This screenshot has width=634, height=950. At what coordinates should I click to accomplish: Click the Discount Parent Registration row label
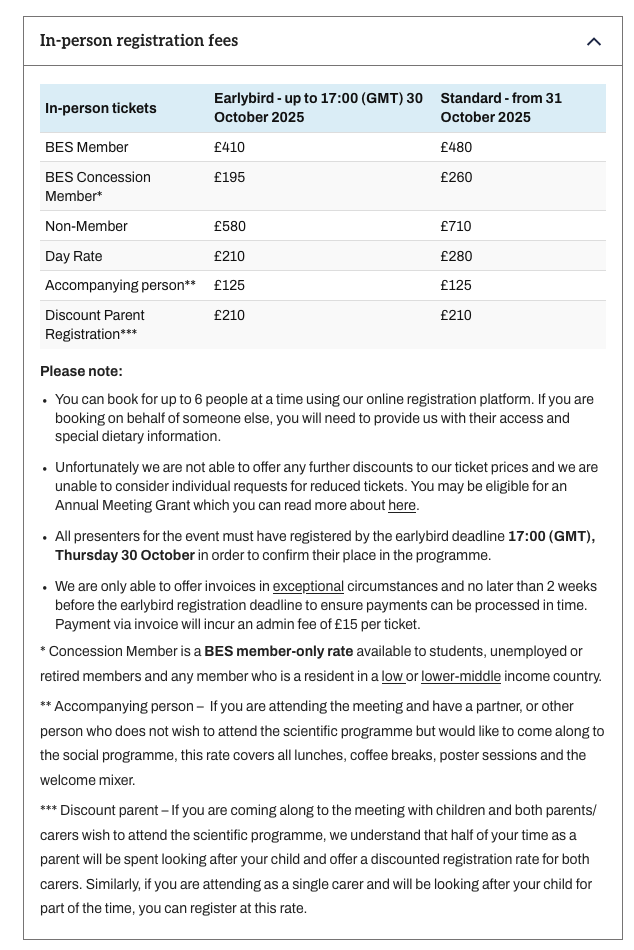click(x=94, y=324)
